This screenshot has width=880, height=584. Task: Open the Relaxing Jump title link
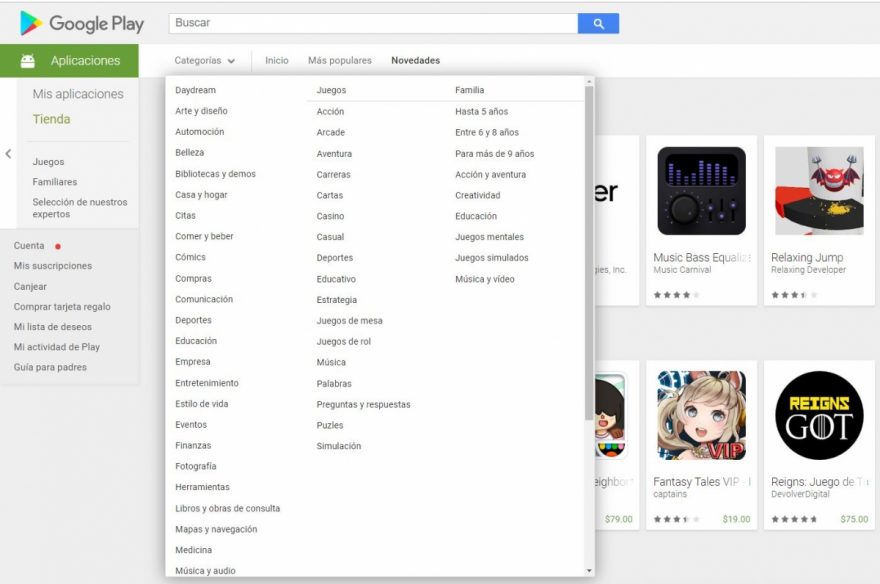pyautogui.click(x=807, y=257)
